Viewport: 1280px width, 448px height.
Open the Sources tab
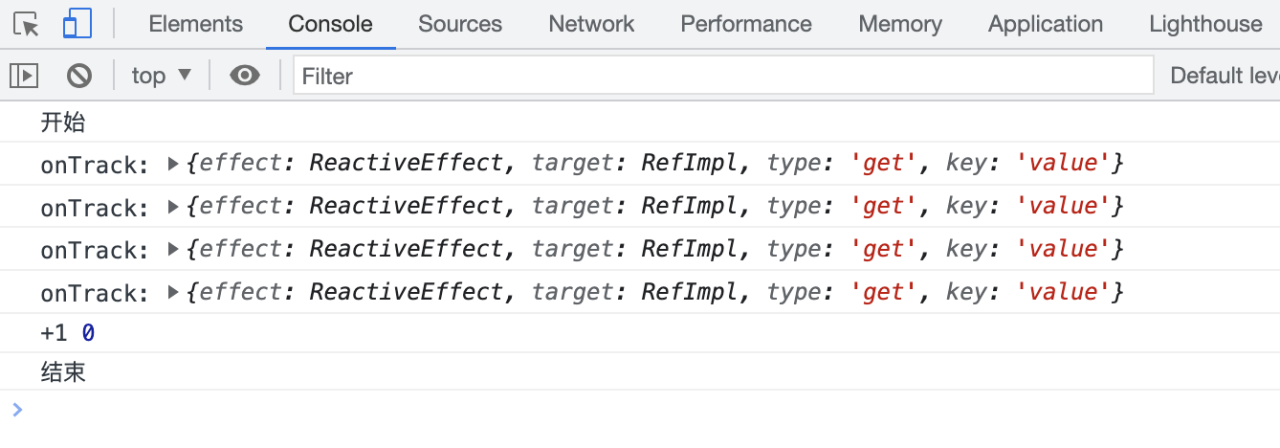(x=460, y=24)
